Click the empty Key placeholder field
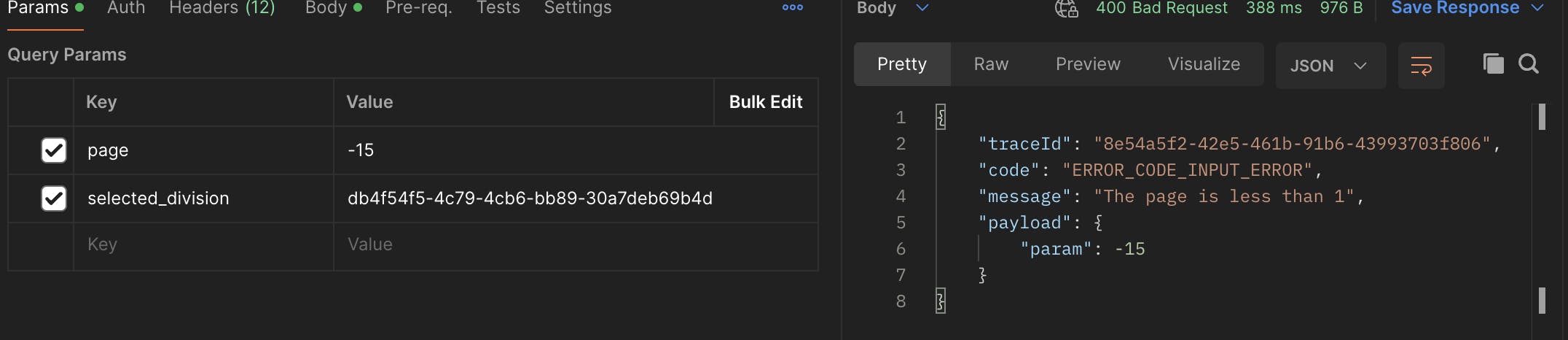The height and width of the screenshot is (340, 1568). (203, 244)
